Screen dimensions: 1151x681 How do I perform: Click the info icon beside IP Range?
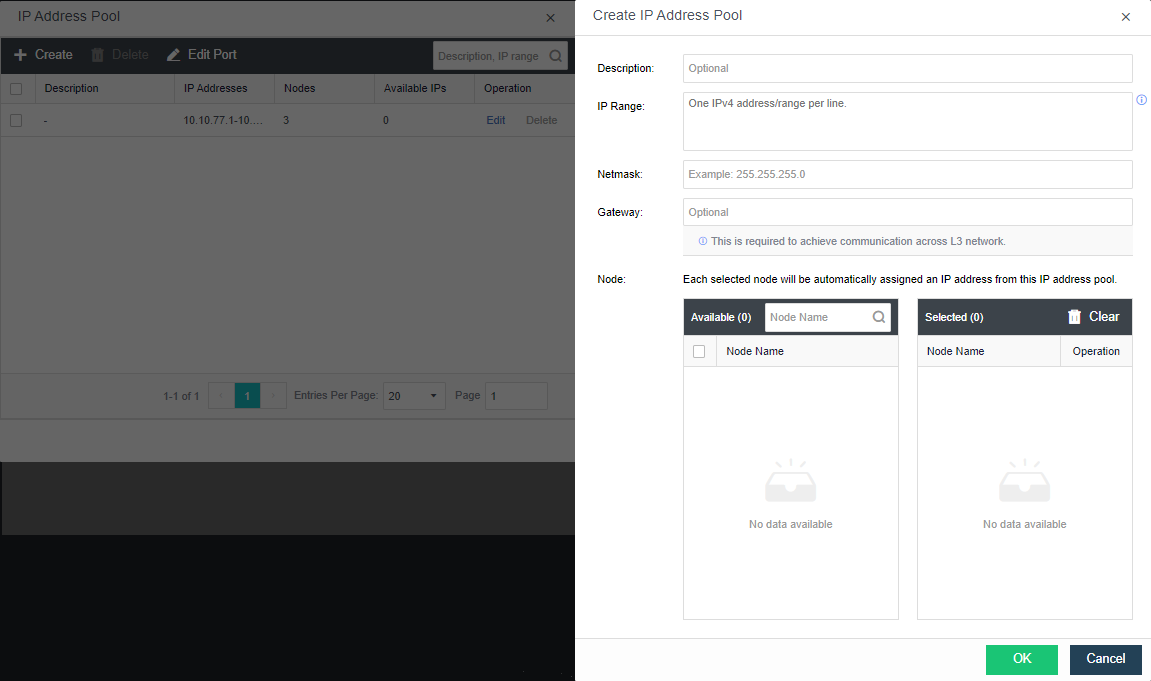[x=1141, y=100]
